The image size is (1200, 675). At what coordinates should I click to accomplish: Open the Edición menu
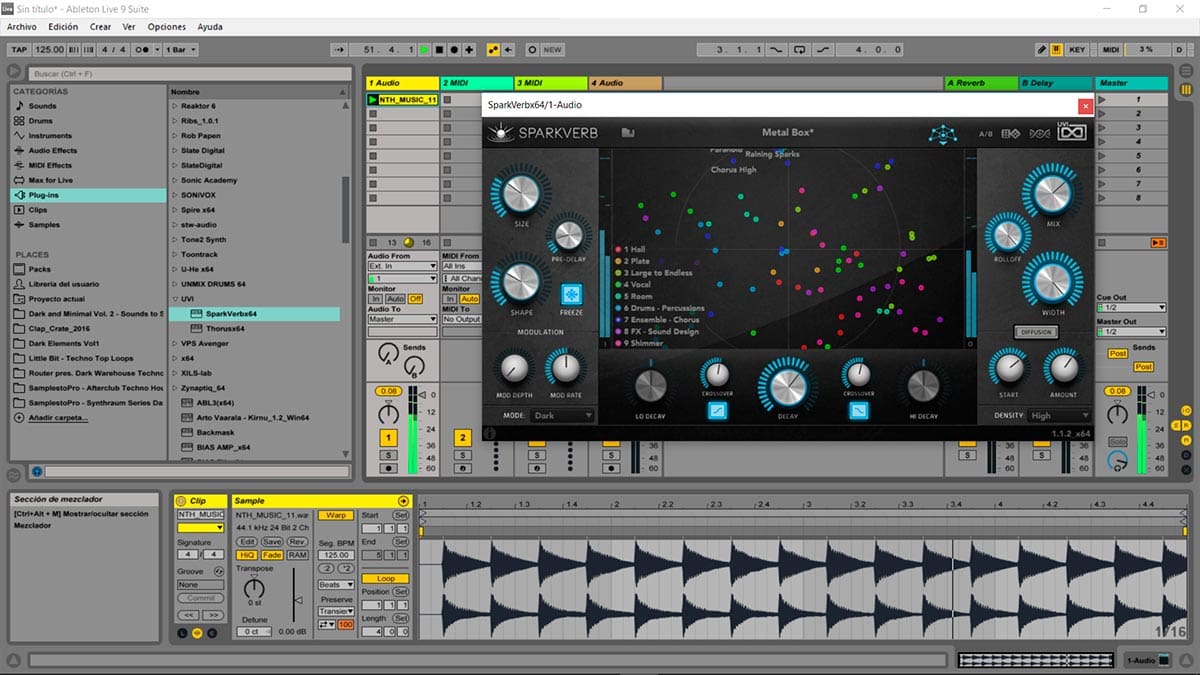click(x=63, y=27)
